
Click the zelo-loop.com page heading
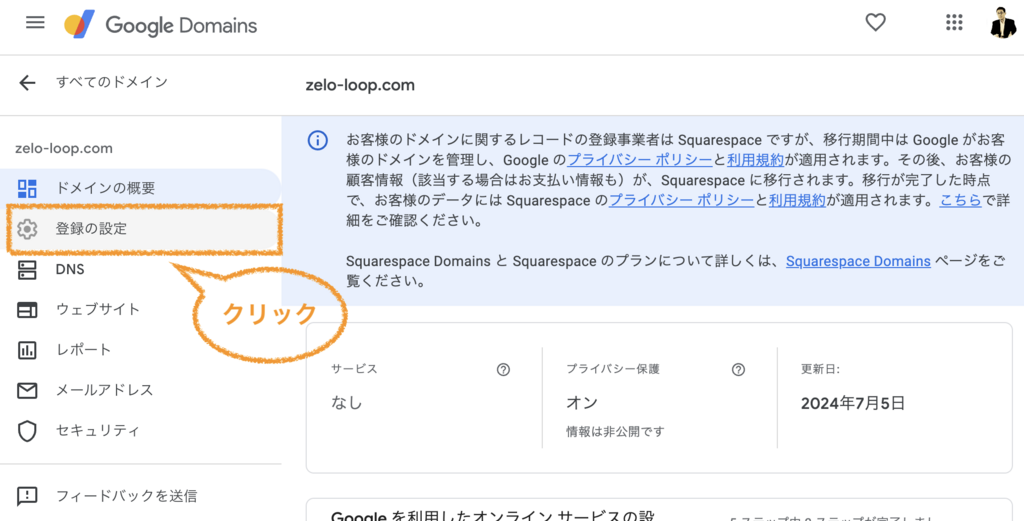tap(360, 86)
